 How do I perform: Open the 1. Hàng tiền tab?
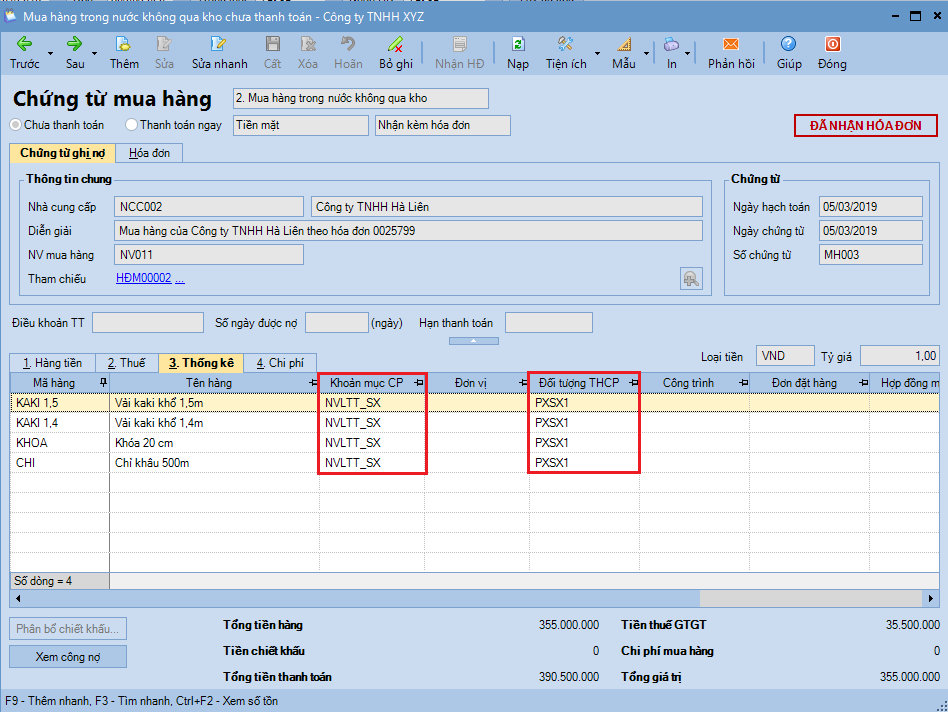point(52,363)
